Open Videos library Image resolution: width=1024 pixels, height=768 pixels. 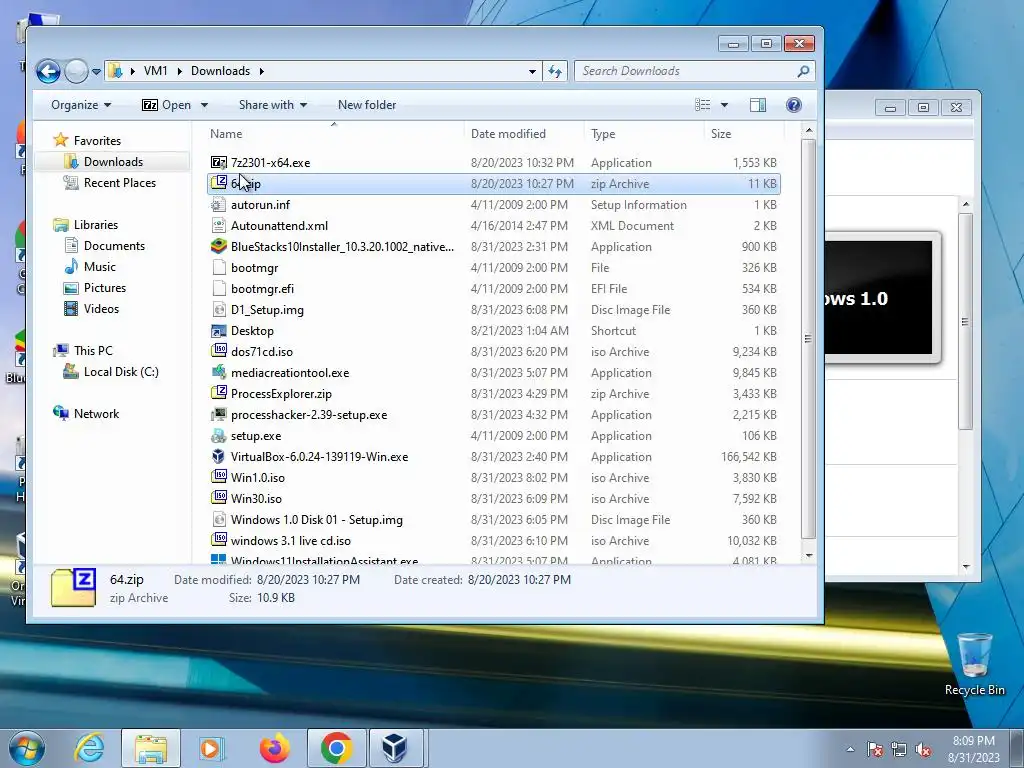coord(101,309)
